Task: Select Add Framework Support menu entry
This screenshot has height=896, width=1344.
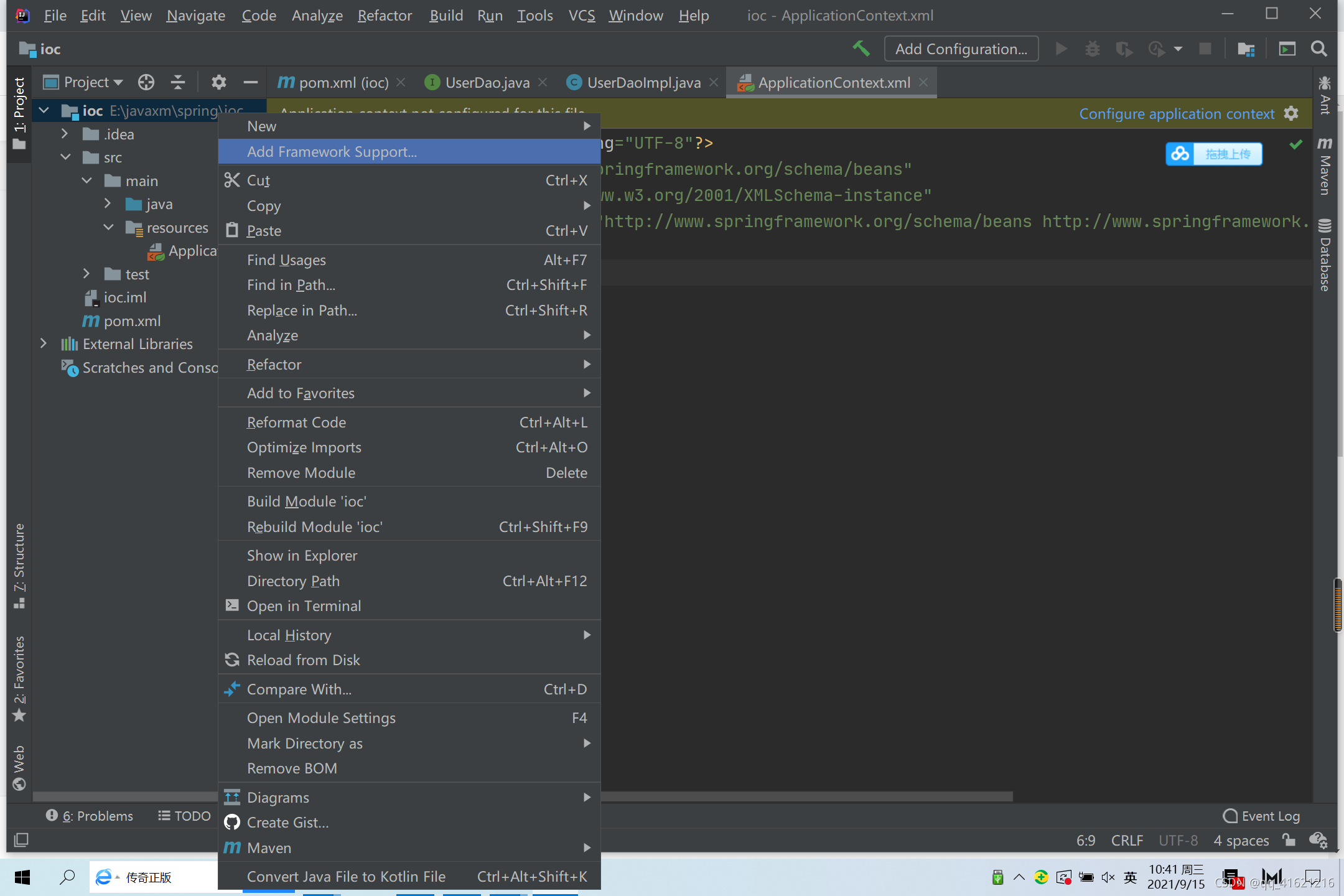Action: point(332,152)
